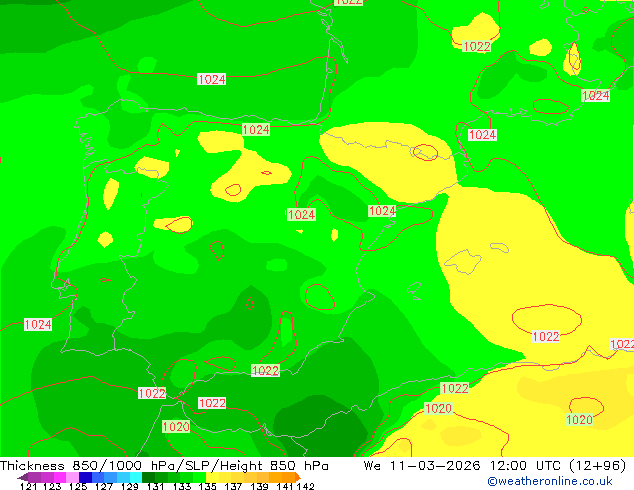This screenshot has height=490, width=634.
Task: Click the legend value "142"
Action: click(x=305, y=486)
